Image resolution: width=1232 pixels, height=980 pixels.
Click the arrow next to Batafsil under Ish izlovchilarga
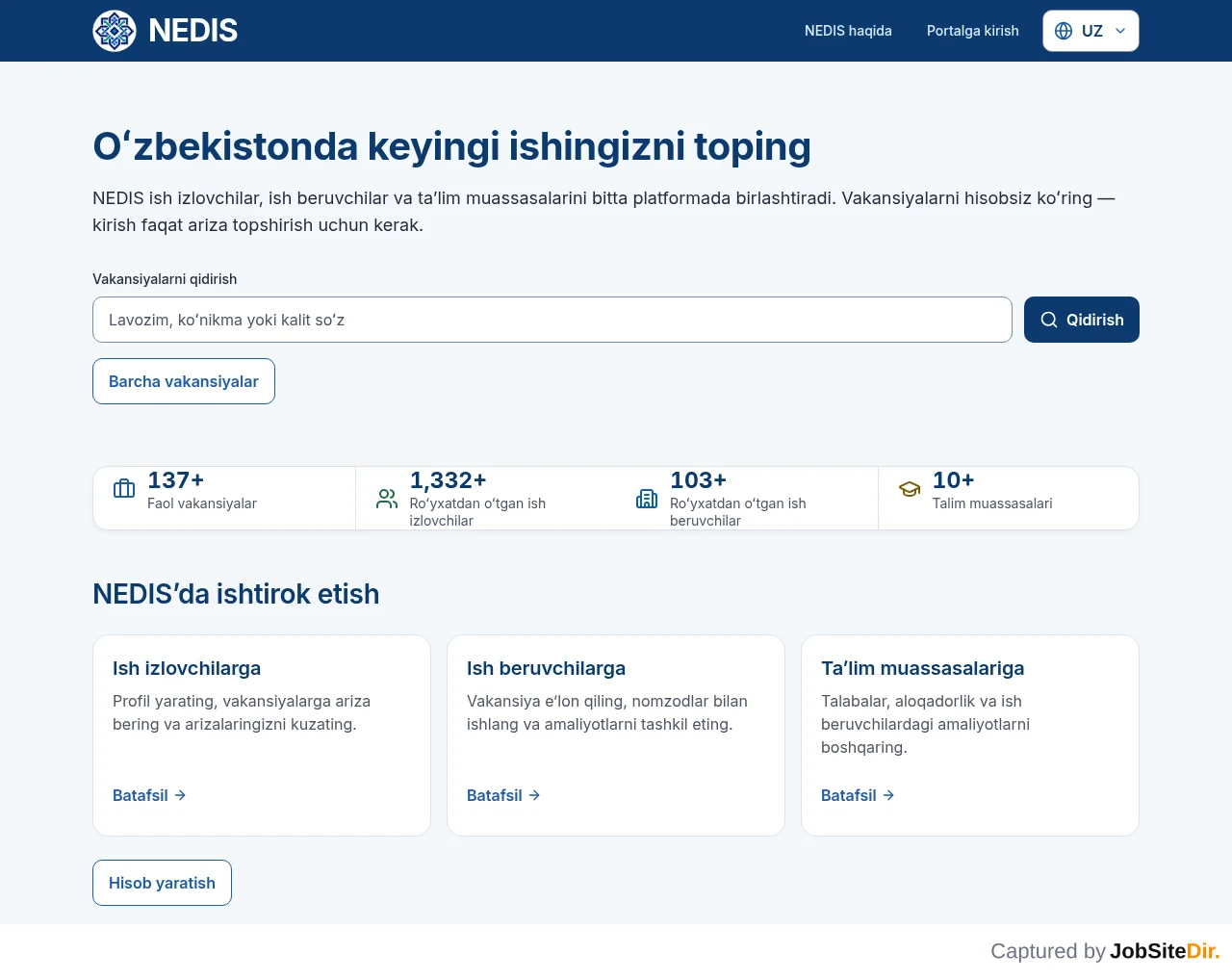pos(180,795)
